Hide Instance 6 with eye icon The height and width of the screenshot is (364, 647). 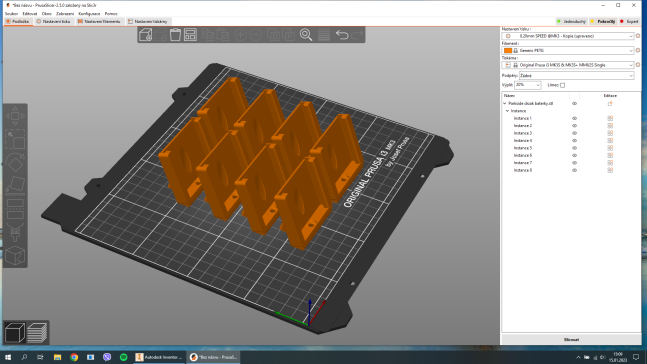(574, 156)
